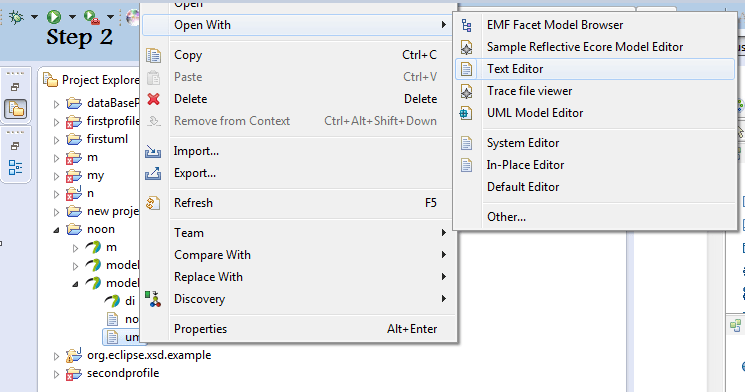Choose Default Editor in submenu

(x=595, y=187)
